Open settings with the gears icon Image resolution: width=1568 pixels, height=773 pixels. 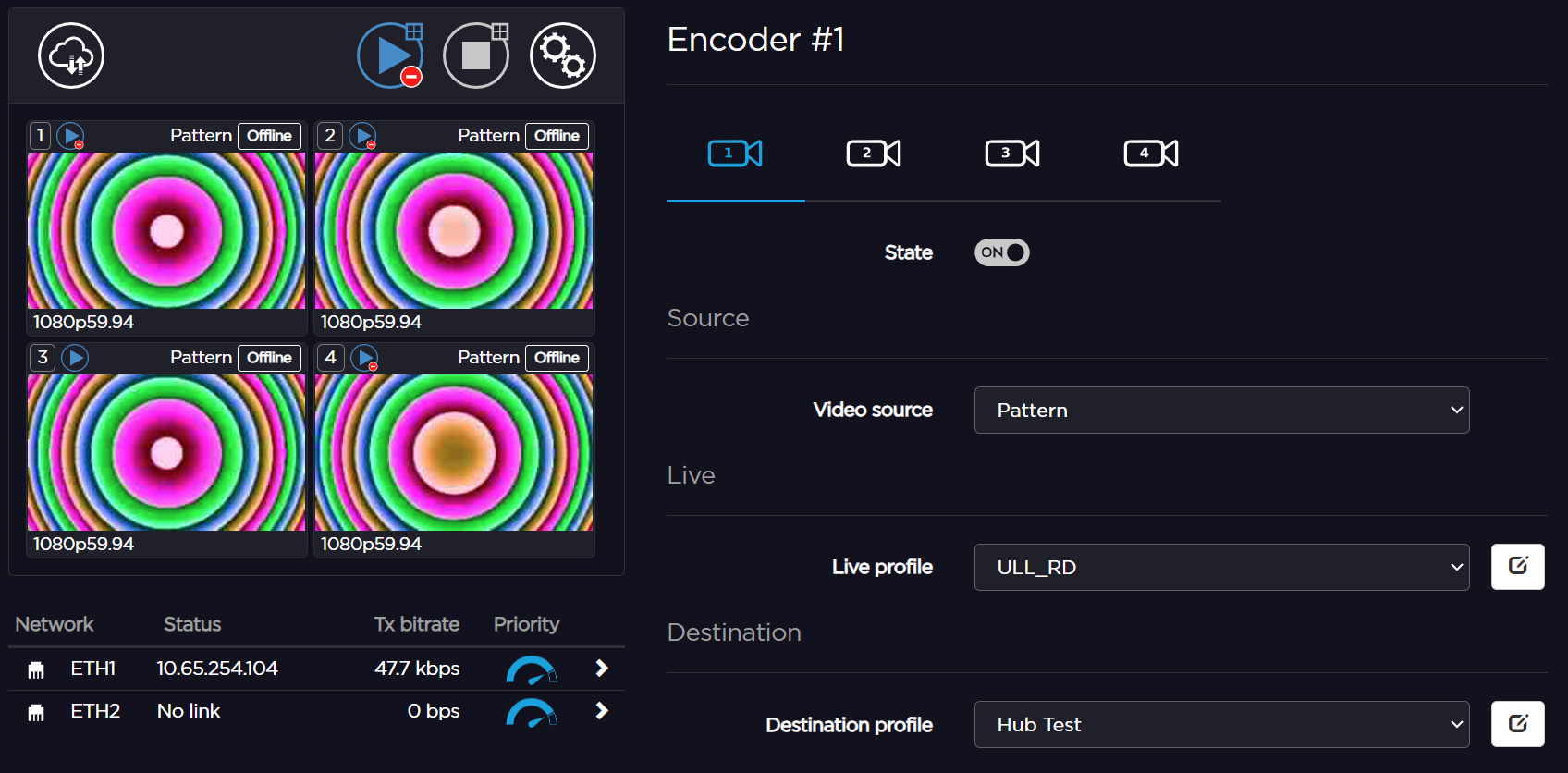point(563,55)
